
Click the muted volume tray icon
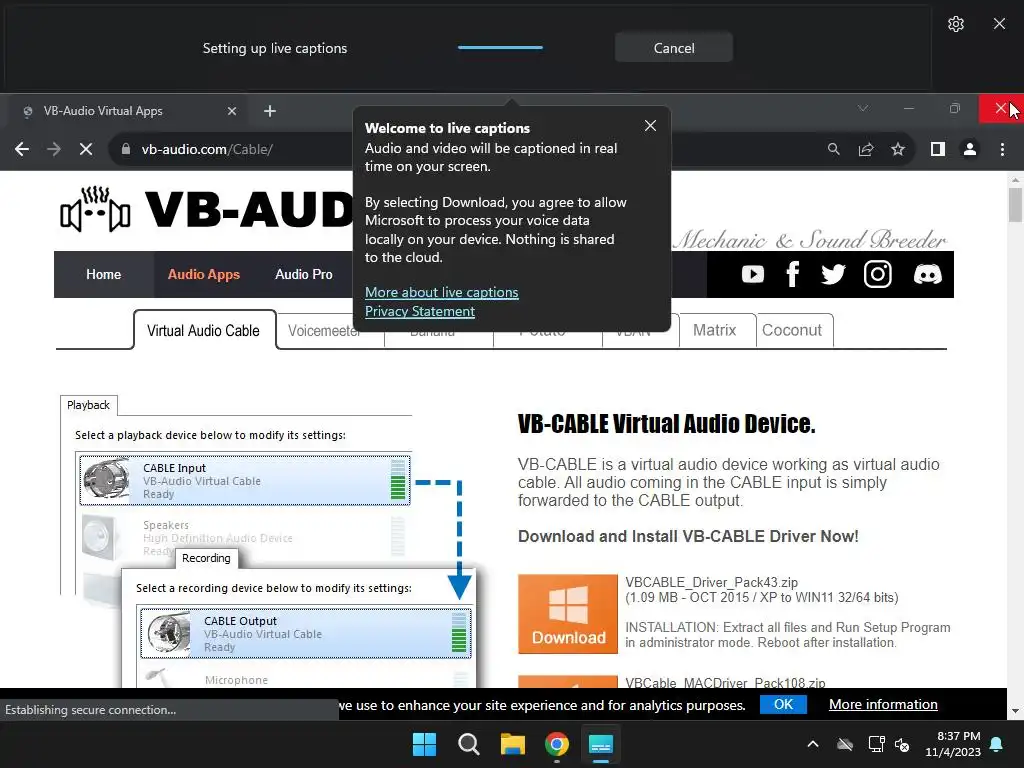(x=902, y=744)
